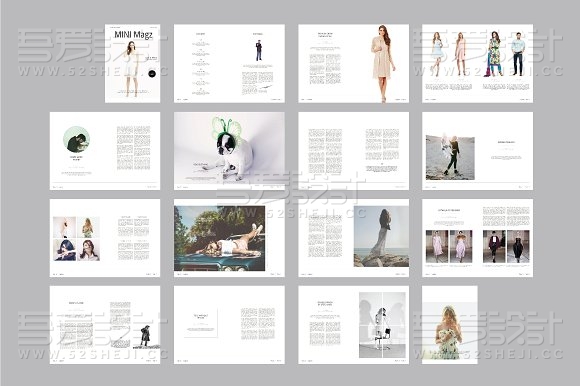Select the dog with butterfly wings spread
The width and height of the screenshot is (580, 386).
229,151
